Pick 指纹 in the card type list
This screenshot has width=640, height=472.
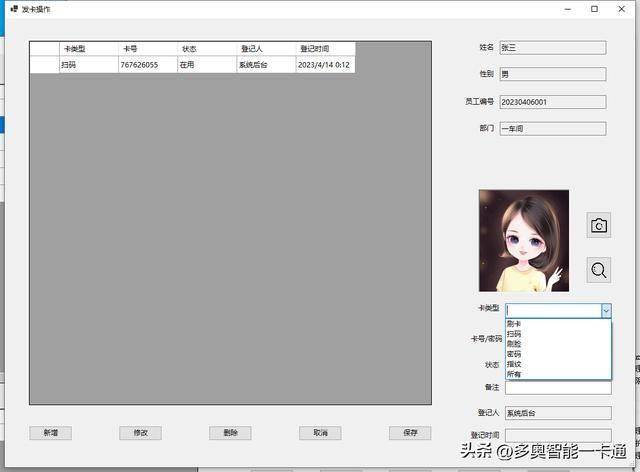click(558, 364)
